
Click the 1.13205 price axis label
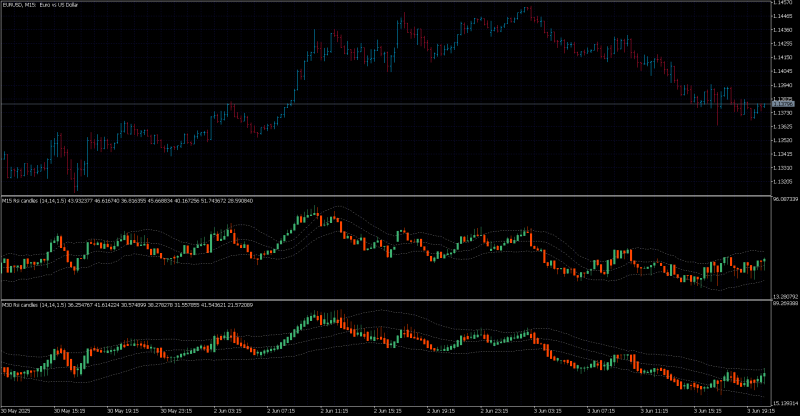tap(783, 182)
